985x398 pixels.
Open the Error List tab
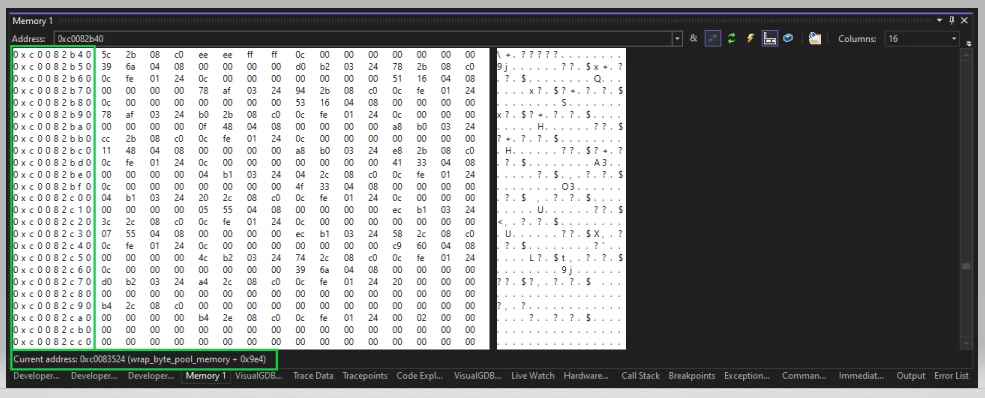click(951, 375)
